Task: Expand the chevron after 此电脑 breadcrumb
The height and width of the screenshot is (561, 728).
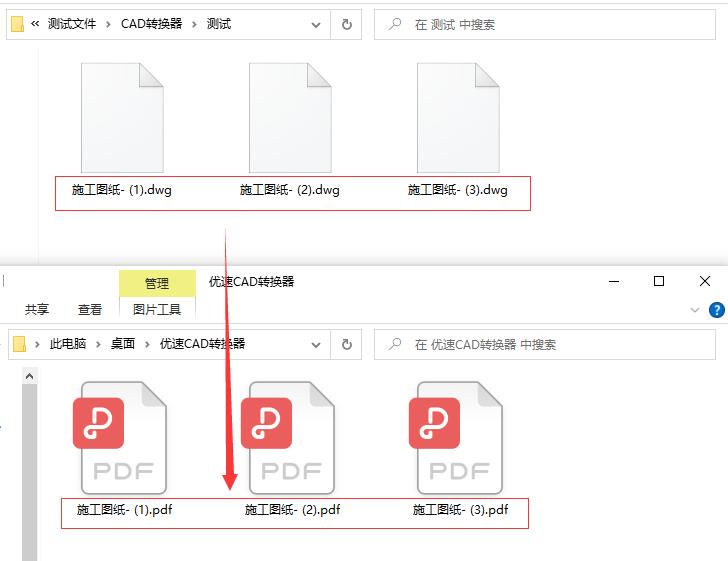Action: coord(98,344)
